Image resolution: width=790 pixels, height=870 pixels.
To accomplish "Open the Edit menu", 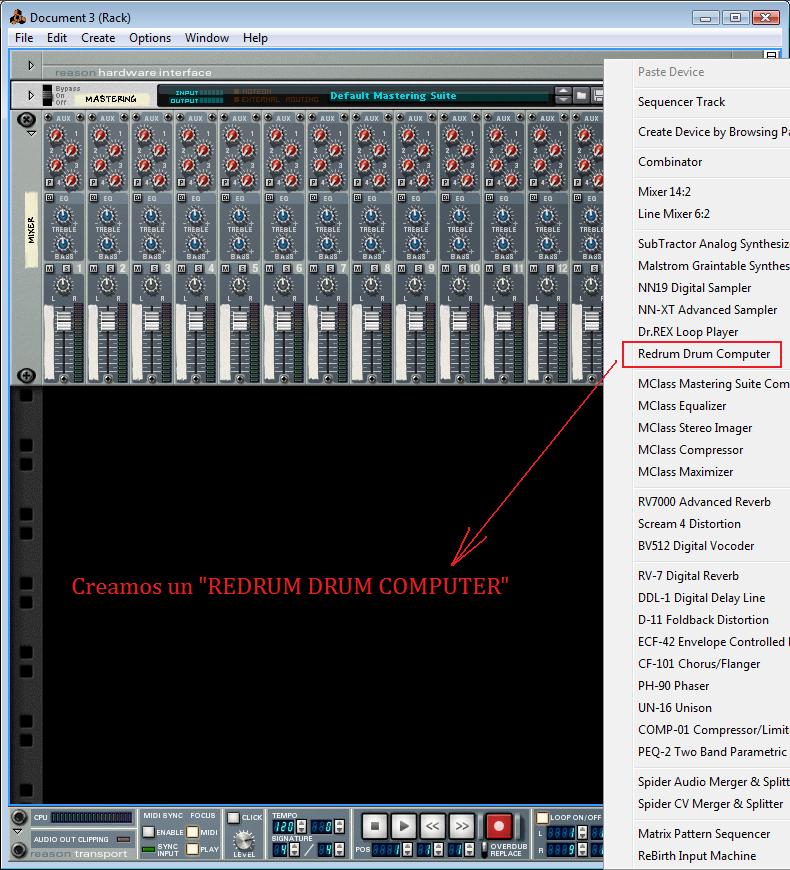I will point(57,38).
